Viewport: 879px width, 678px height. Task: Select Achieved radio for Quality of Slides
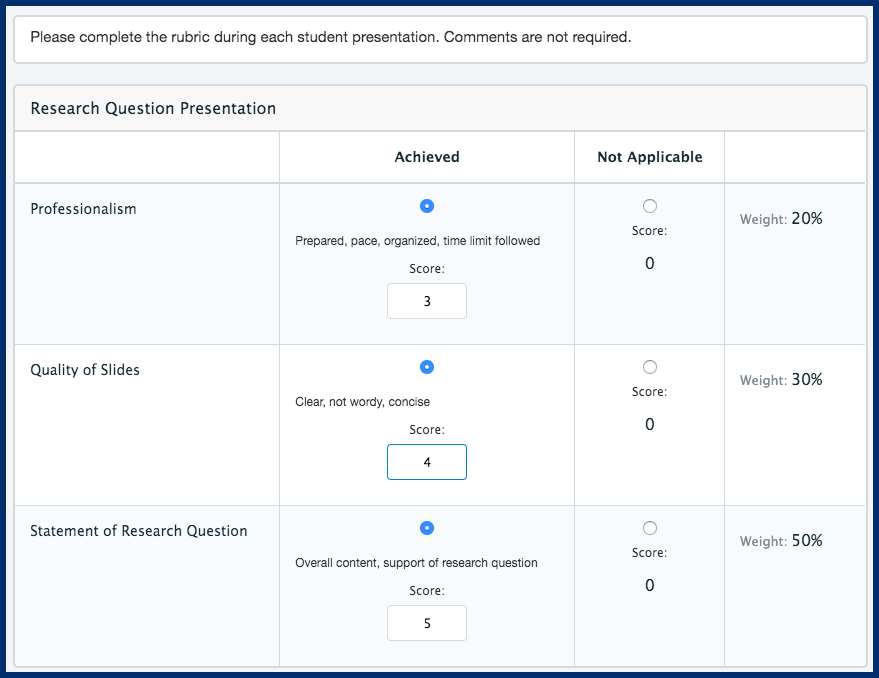click(427, 367)
